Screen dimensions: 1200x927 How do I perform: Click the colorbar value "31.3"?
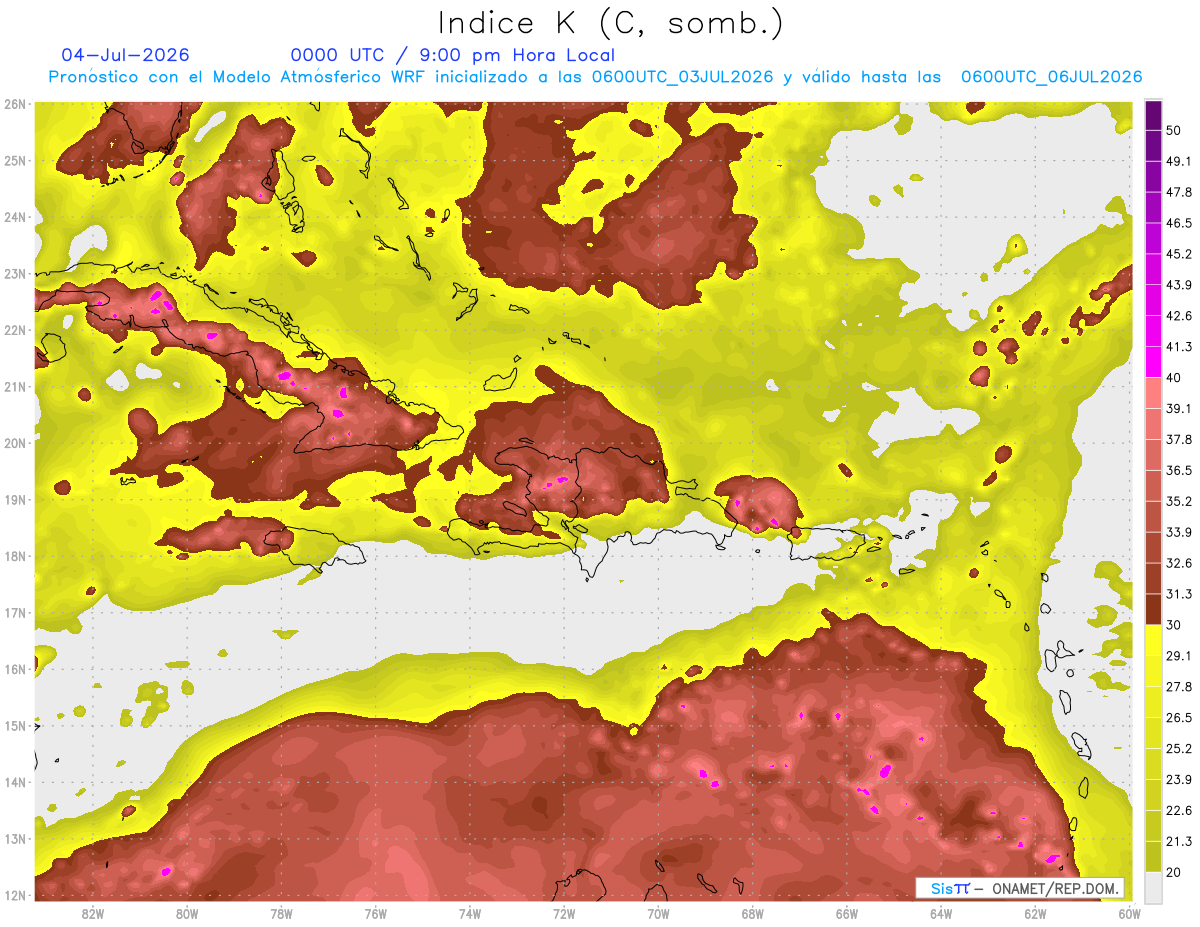[x=1179, y=594]
